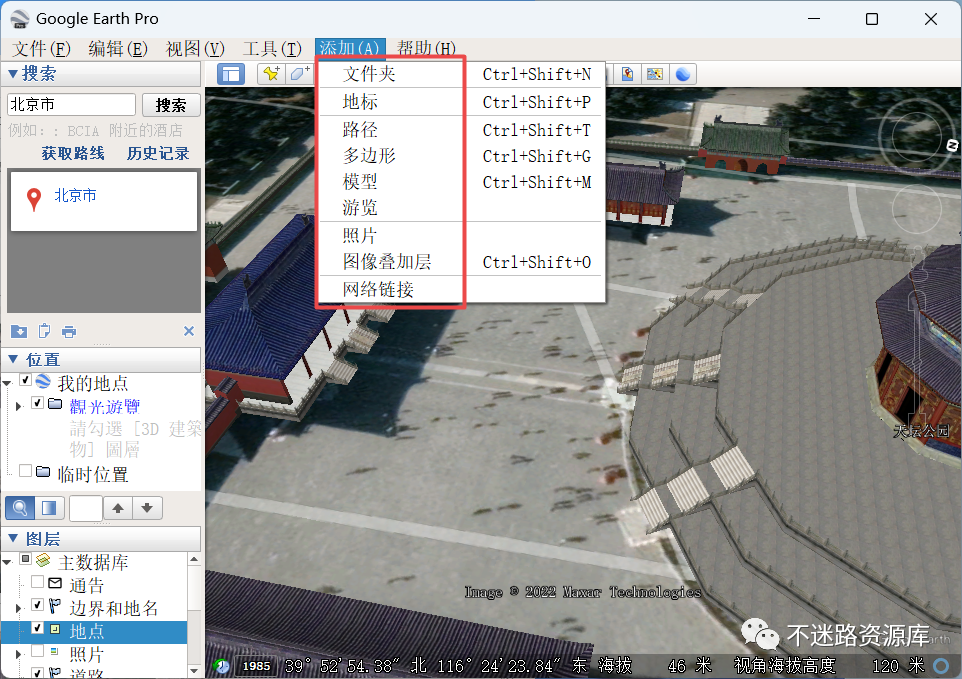962x679 pixels.
Task: Move item up with the up arrow
Action: [x=118, y=508]
